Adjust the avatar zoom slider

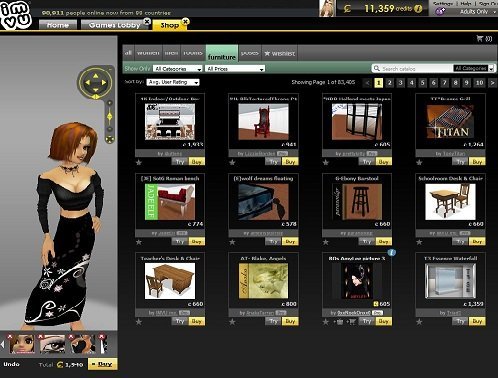[110, 116]
